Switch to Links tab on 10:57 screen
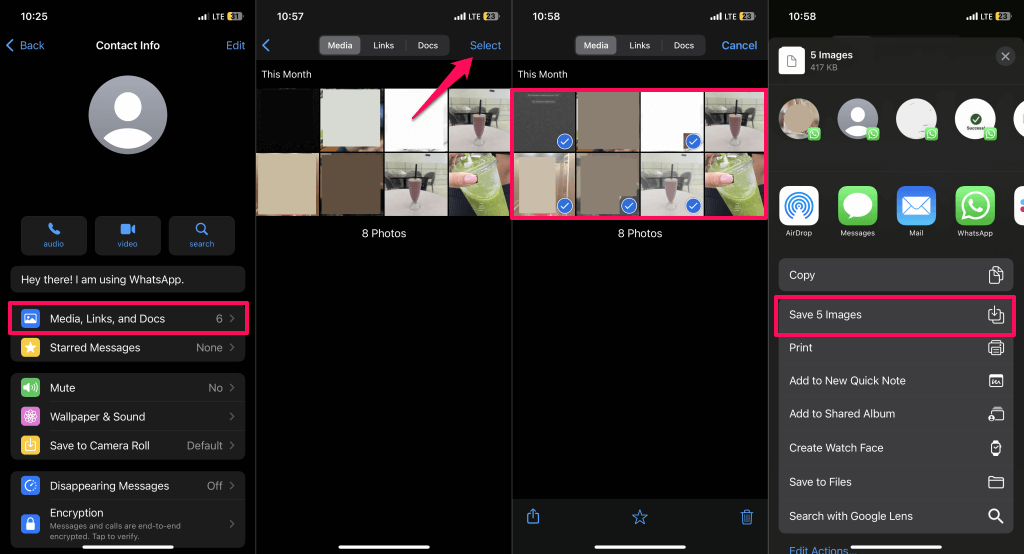Screen dimensions: 1024x554 pyautogui.click(x=383, y=45)
